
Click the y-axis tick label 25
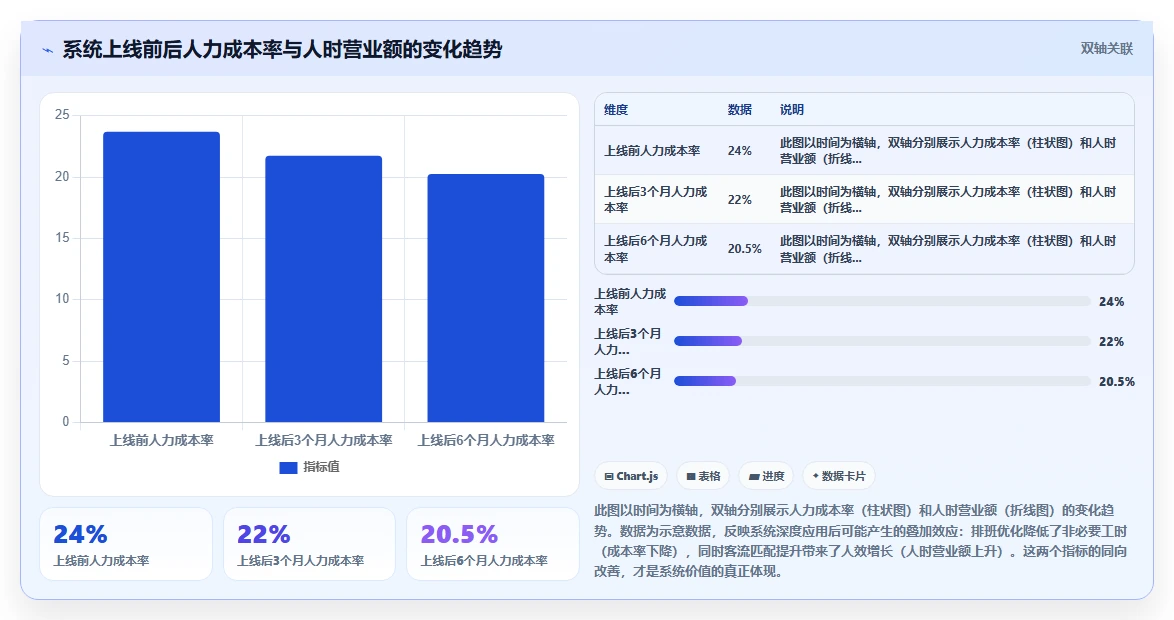pyautogui.click(x=62, y=115)
